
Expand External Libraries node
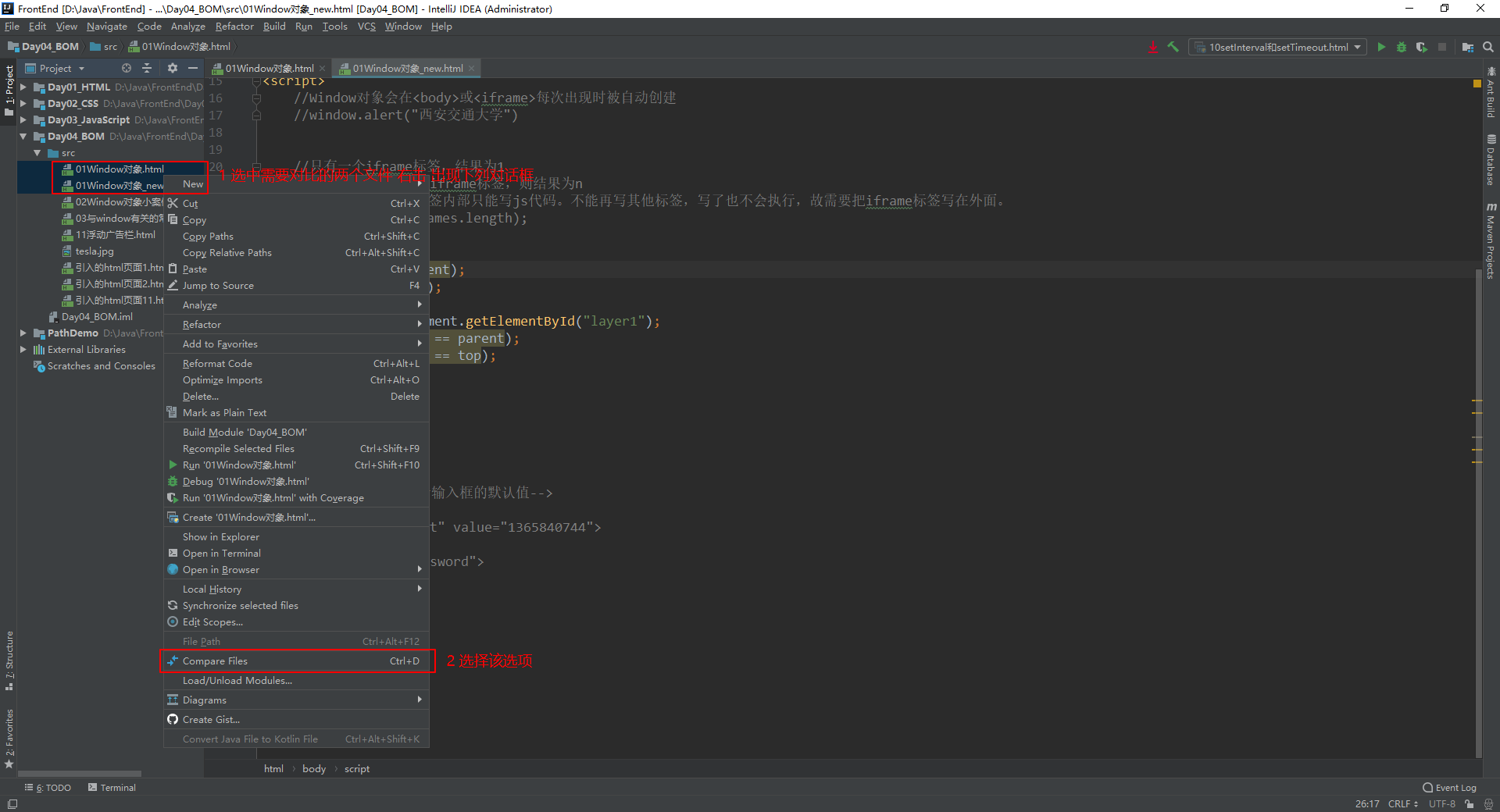coord(23,349)
